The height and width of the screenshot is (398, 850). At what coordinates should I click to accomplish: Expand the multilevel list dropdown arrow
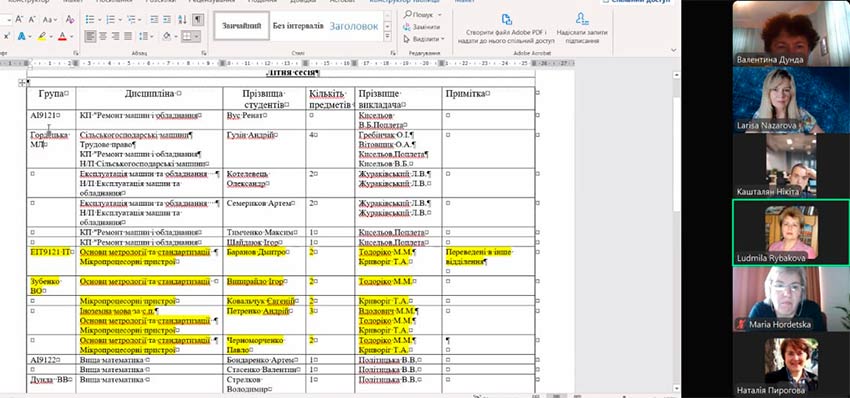[140, 20]
